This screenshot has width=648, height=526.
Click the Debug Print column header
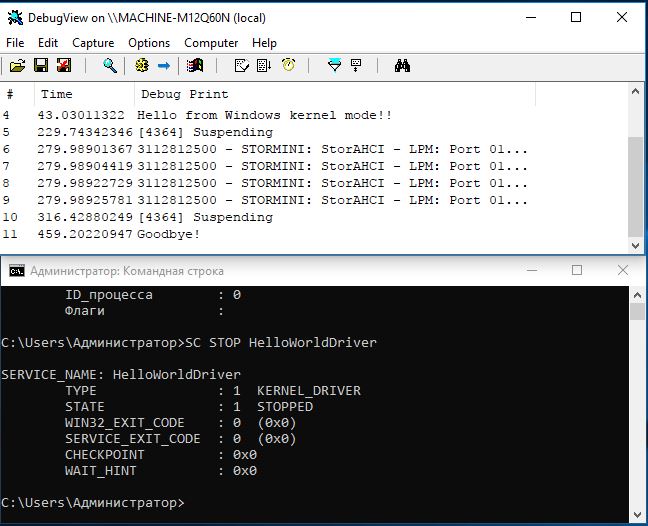335,94
